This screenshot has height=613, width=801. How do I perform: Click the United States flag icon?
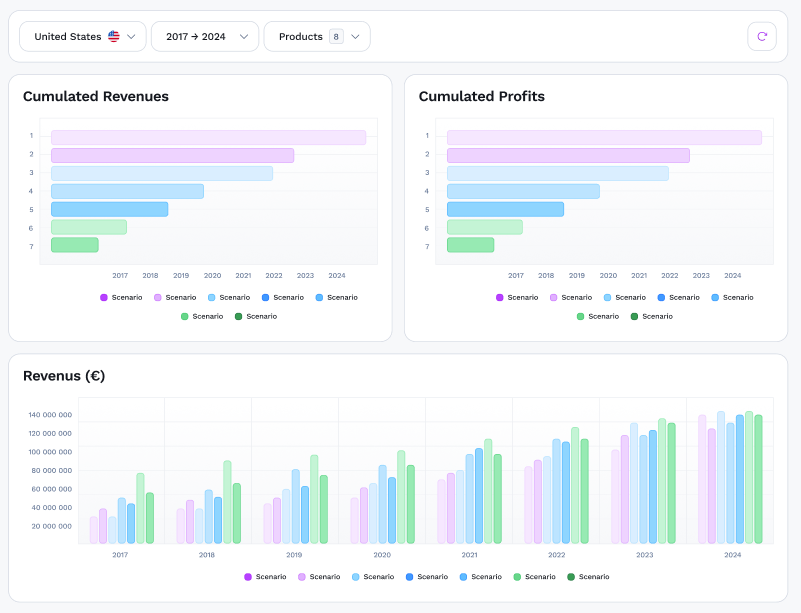[x=113, y=36]
